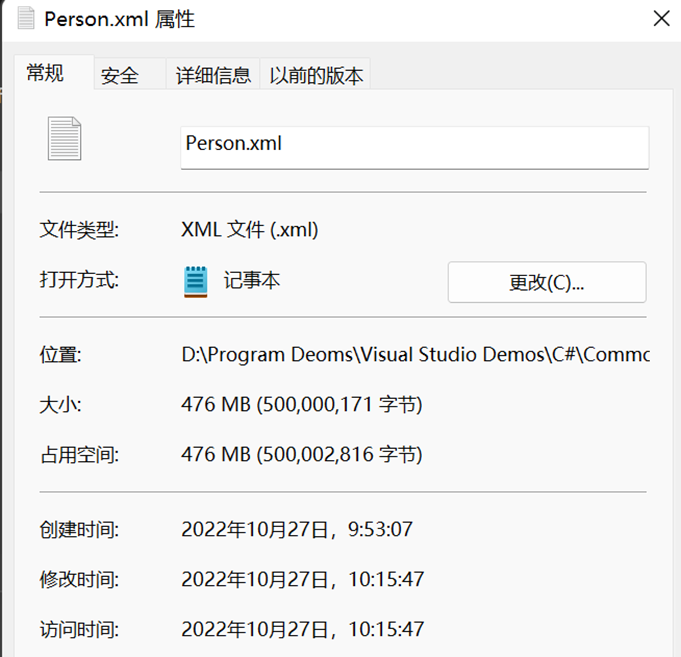Click the Person.xml 属性 window title
Viewport: 681px width, 657px height.
[119, 19]
